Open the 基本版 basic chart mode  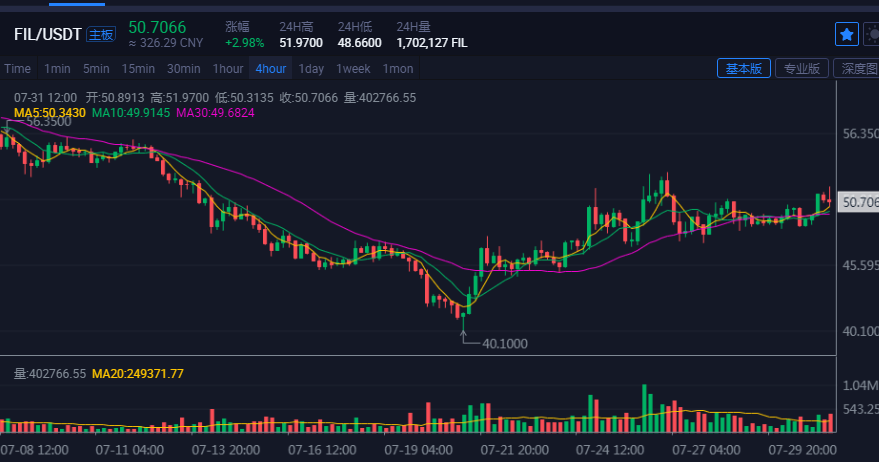pos(743,69)
